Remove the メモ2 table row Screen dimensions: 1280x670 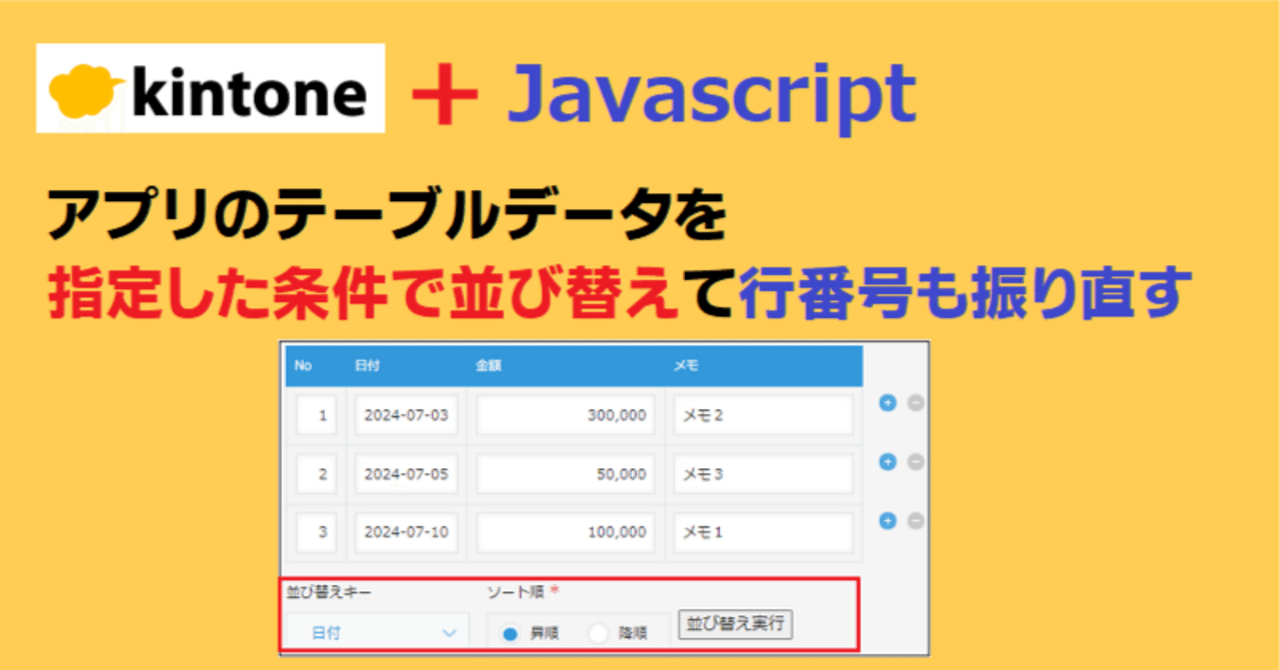915,403
